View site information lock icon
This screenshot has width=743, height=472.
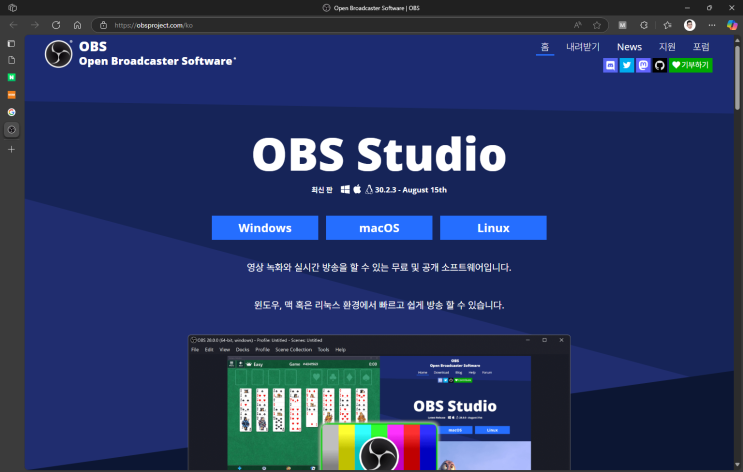[x=103, y=25]
